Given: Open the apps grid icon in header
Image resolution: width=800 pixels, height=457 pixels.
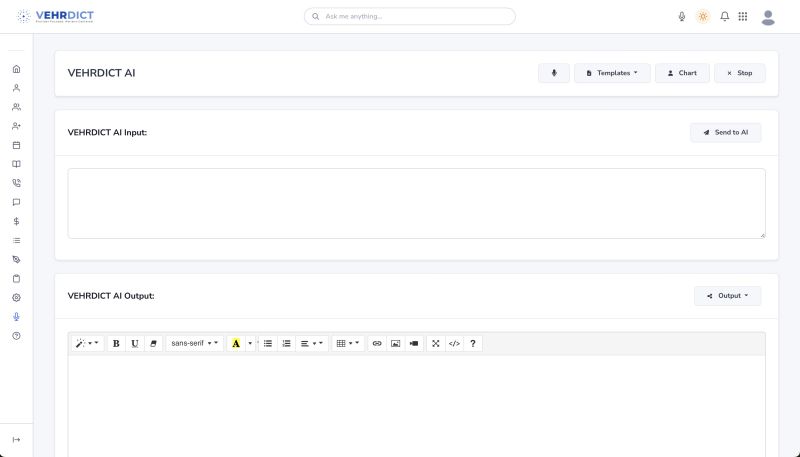Looking at the screenshot, I should click(743, 16).
